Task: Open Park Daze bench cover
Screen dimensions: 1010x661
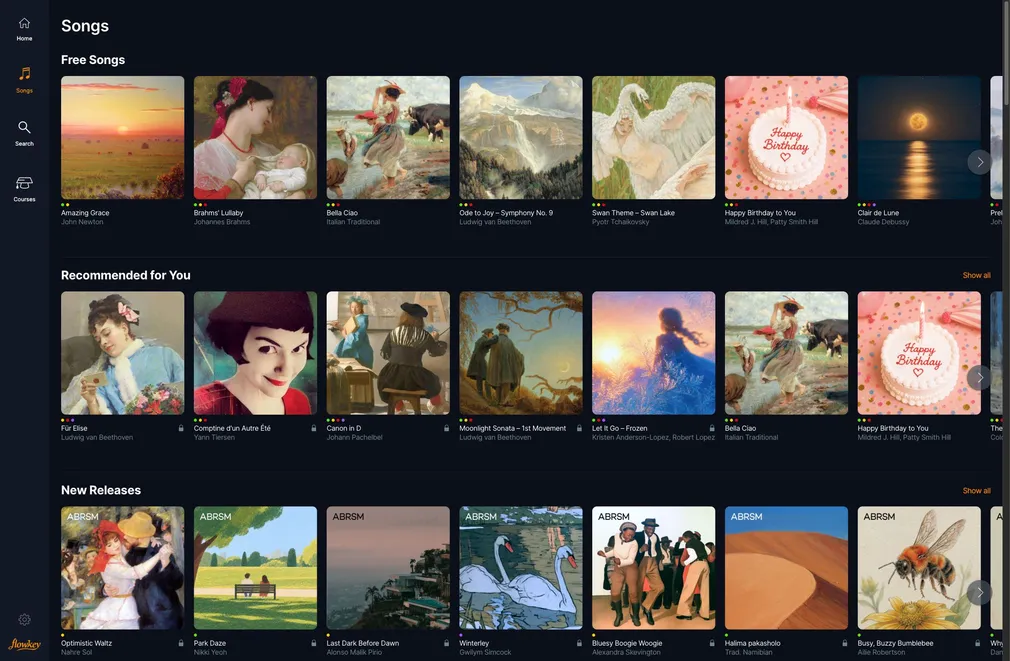Action: click(x=255, y=568)
